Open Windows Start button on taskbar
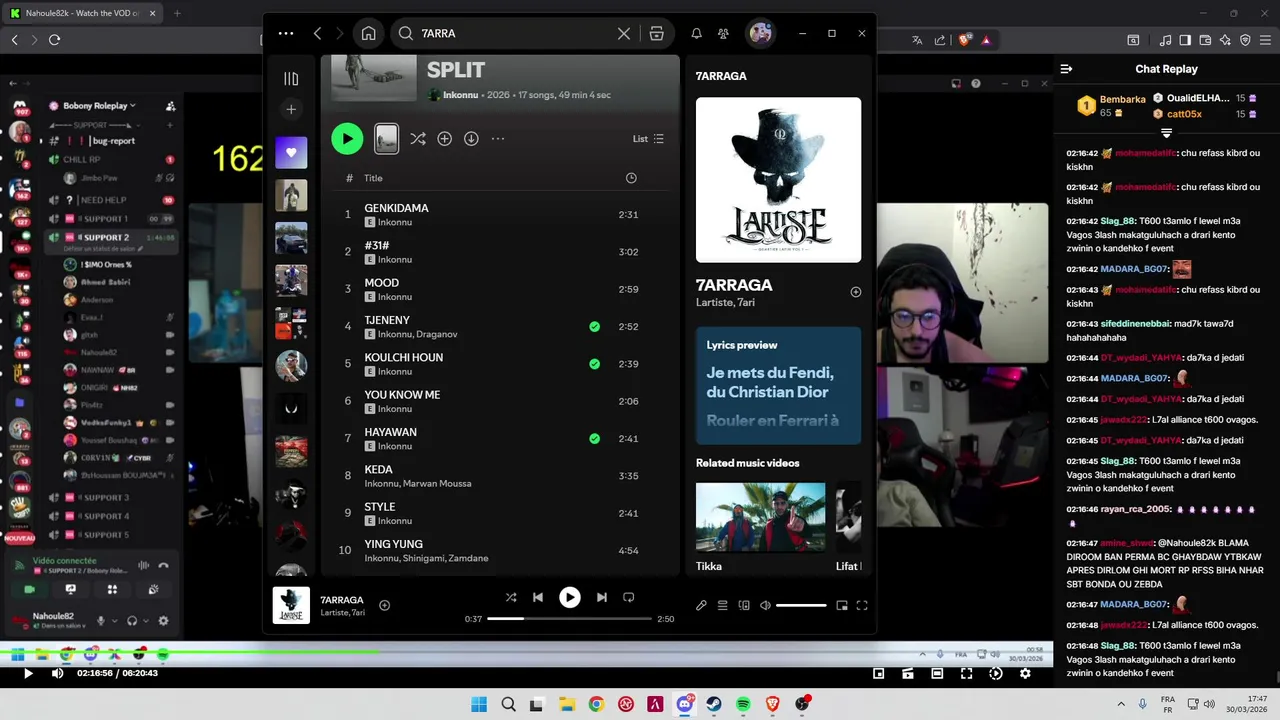 pos(478,704)
